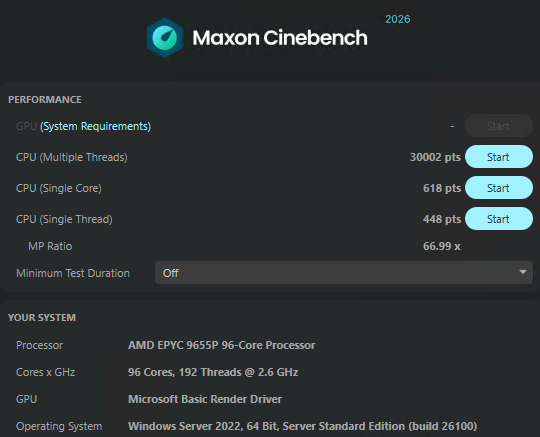
Task: Click the YOUR SYSTEM section heading
Action: [x=42, y=318]
